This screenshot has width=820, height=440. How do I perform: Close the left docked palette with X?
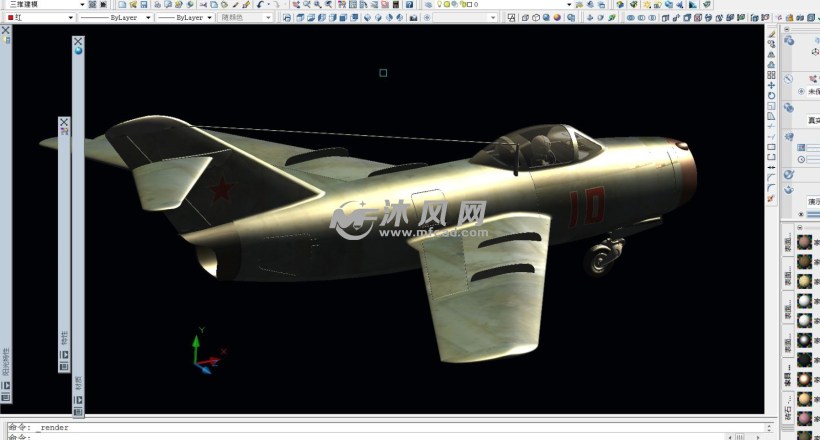(x=5, y=30)
